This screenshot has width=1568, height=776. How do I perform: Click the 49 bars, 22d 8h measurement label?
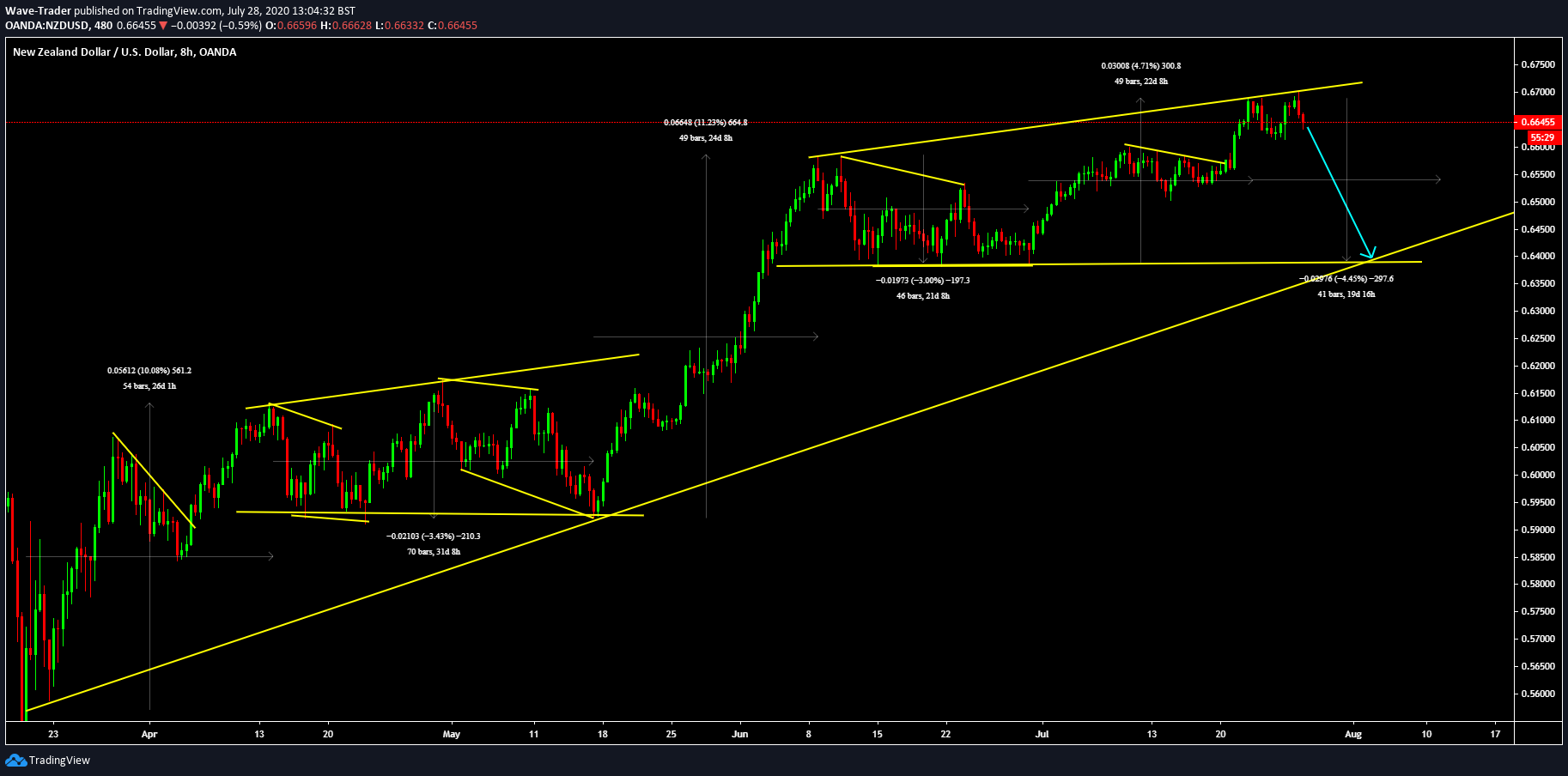[1141, 82]
